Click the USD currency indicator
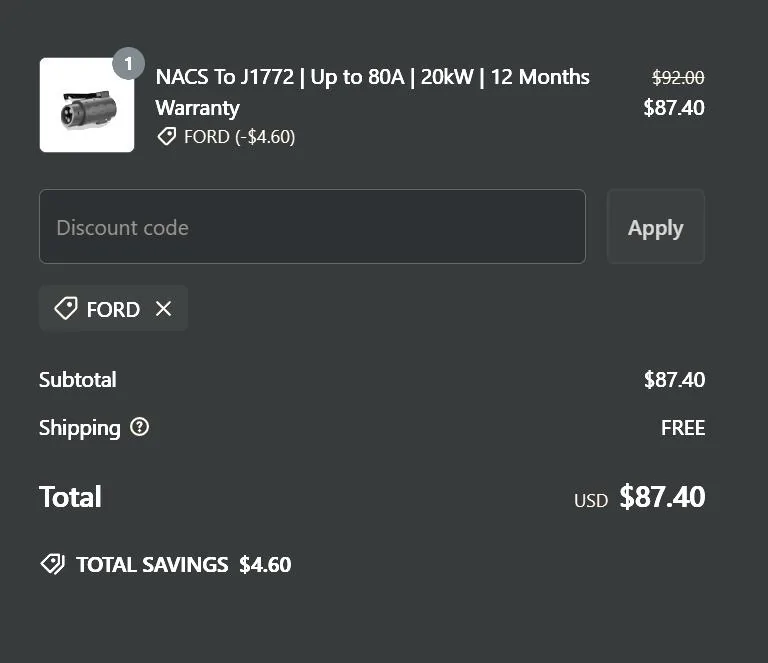Viewport: 768px width, 663px height. coord(591,500)
